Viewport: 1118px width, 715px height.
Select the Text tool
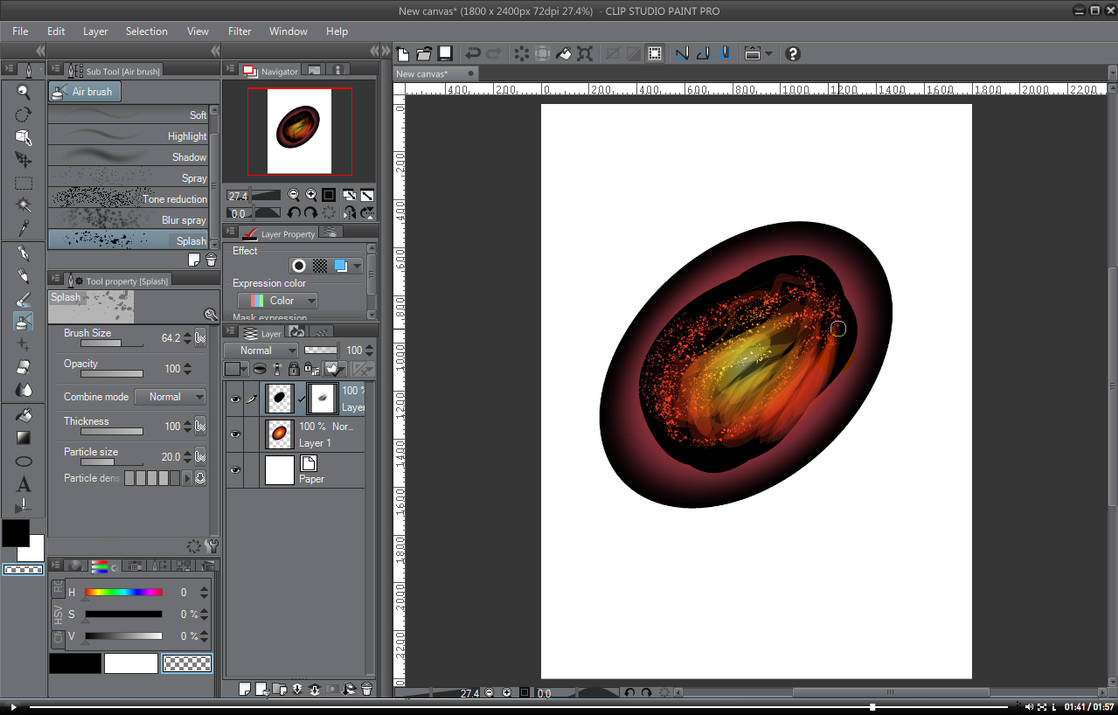point(22,483)
